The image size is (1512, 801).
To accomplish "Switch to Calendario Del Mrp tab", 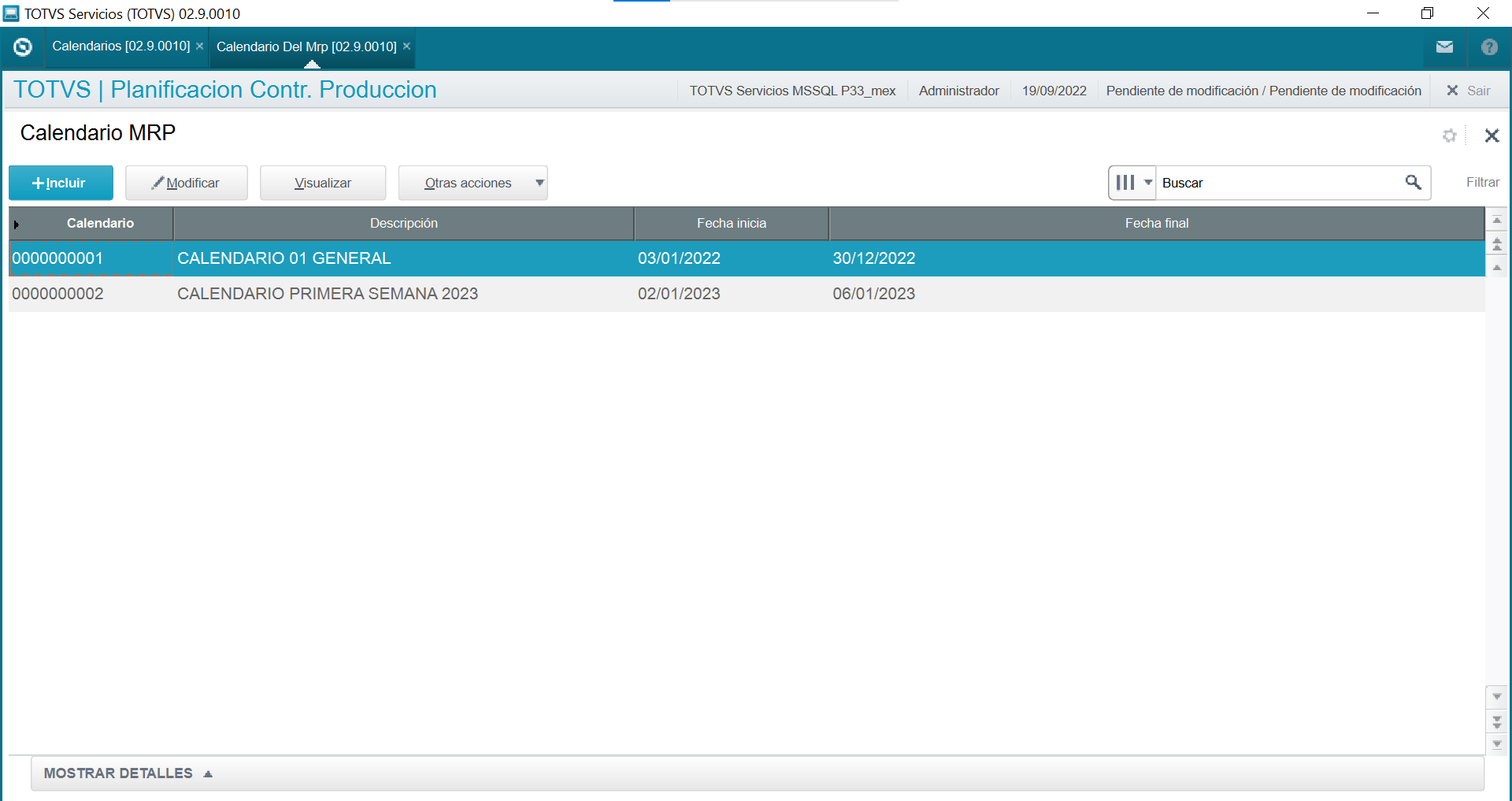I will tap(306, 46).
